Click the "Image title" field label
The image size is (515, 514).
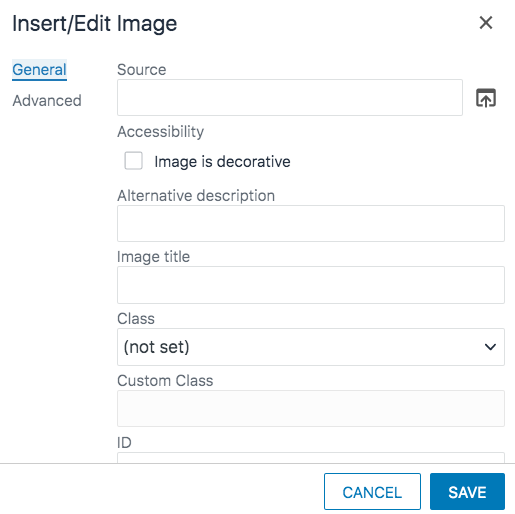click(153, 257)
